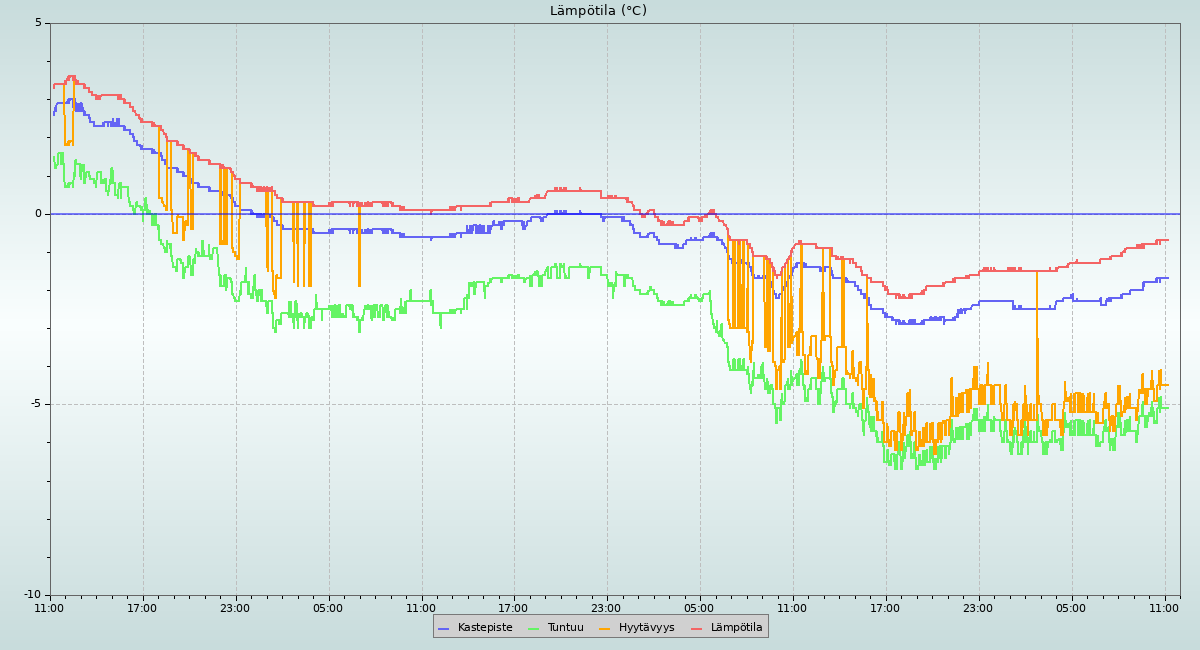Click the -10 label on the y-axis
Viewport: 1200px width, 650px height.
33,595
